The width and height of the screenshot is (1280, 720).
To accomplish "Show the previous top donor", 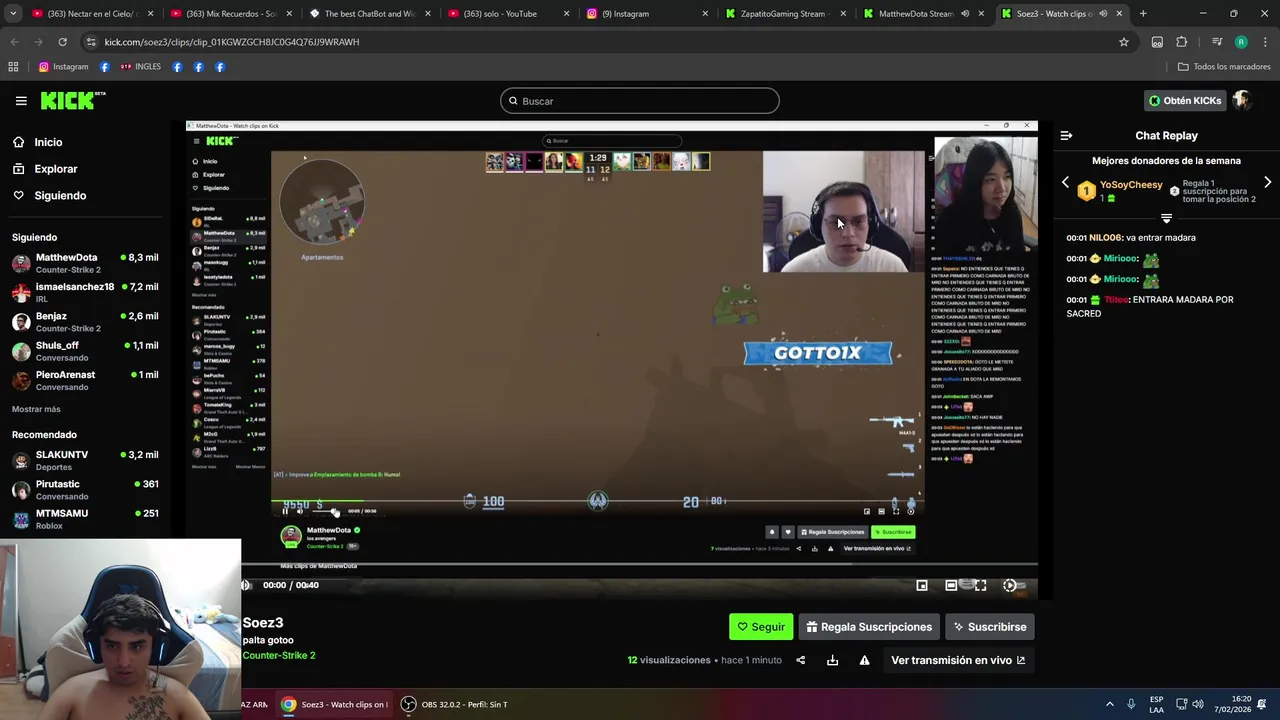I will [1065, 183].
